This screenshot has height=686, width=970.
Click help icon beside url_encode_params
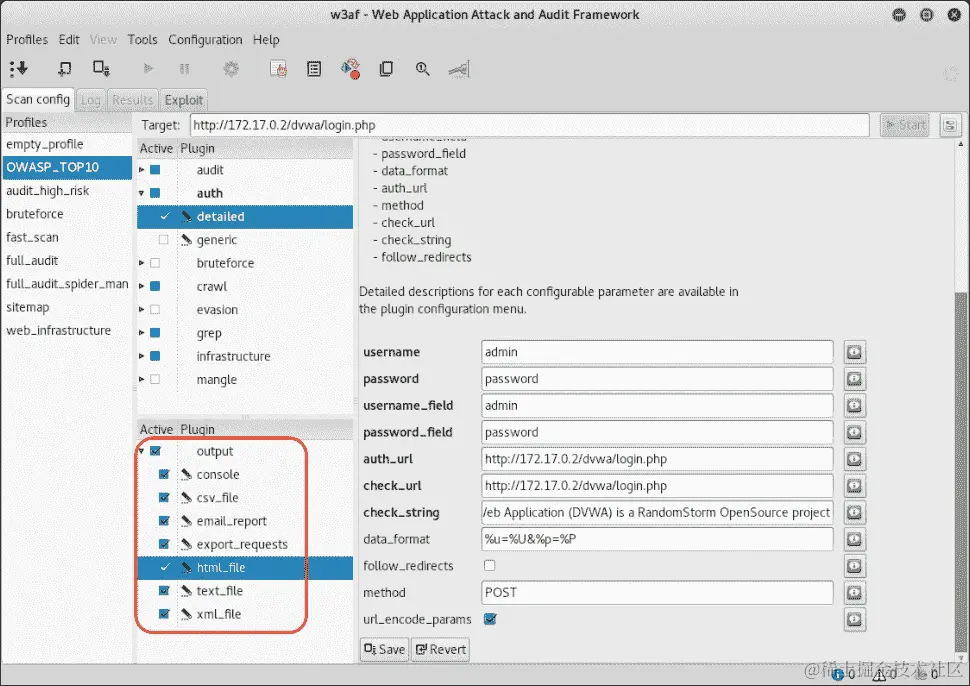854,619
